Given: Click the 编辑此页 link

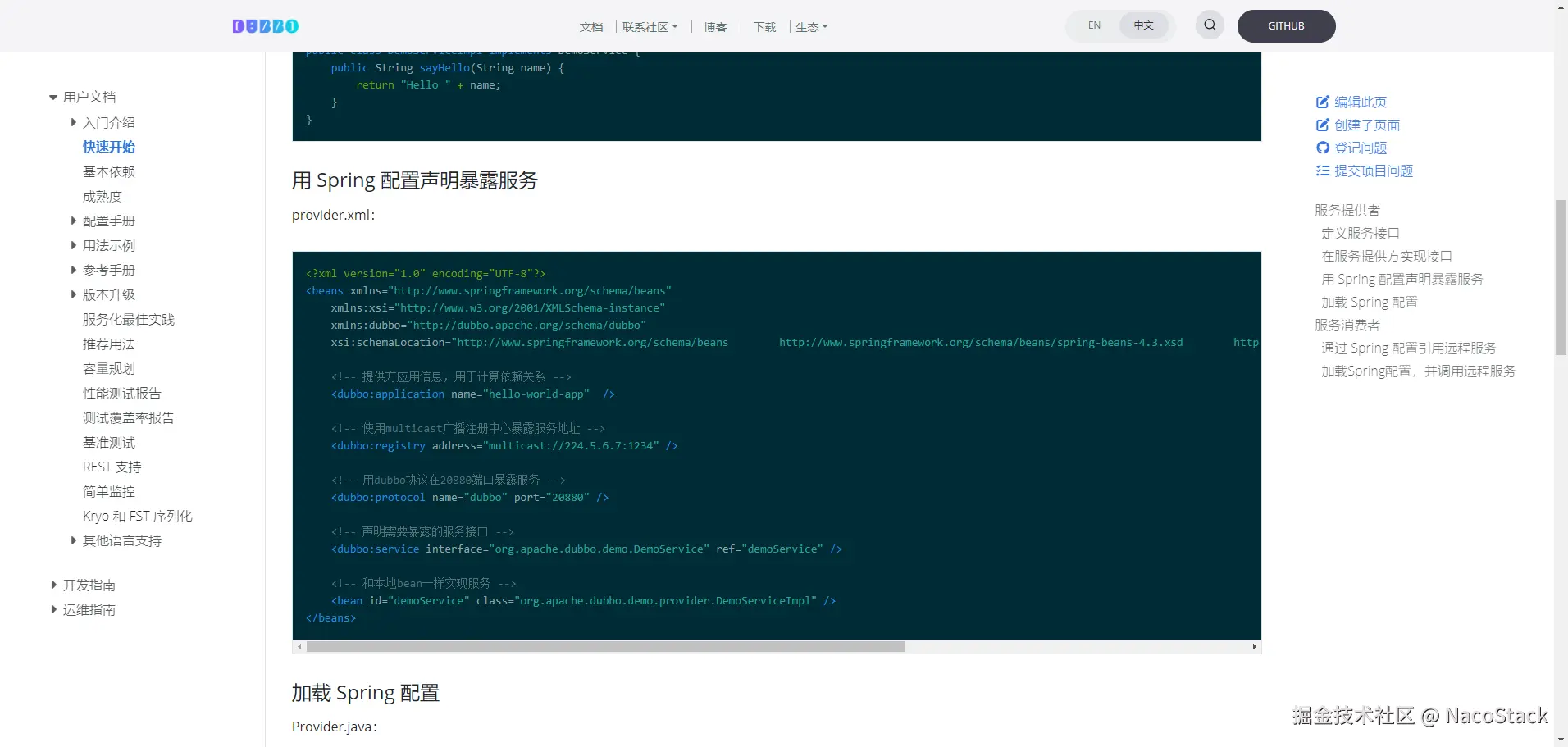Looking at the screenshot, I should tap(1361, 102).
